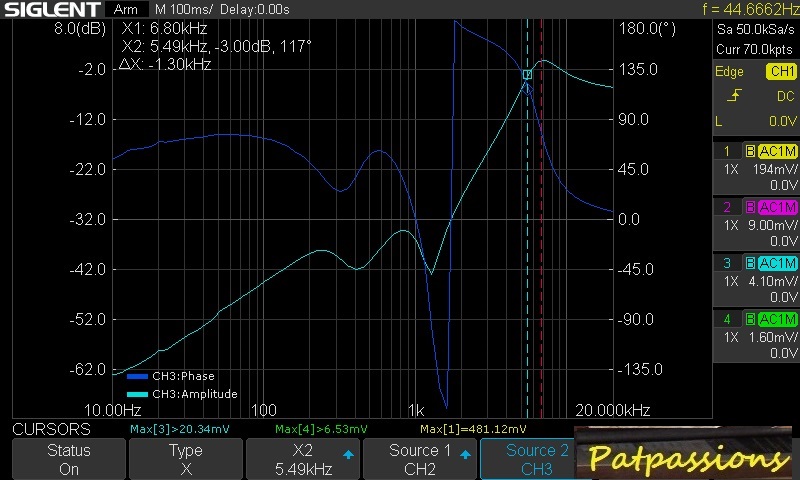Click the channel 3 cyan number indicator
Viewport: 800px width, 480px height.
[727, 263]
